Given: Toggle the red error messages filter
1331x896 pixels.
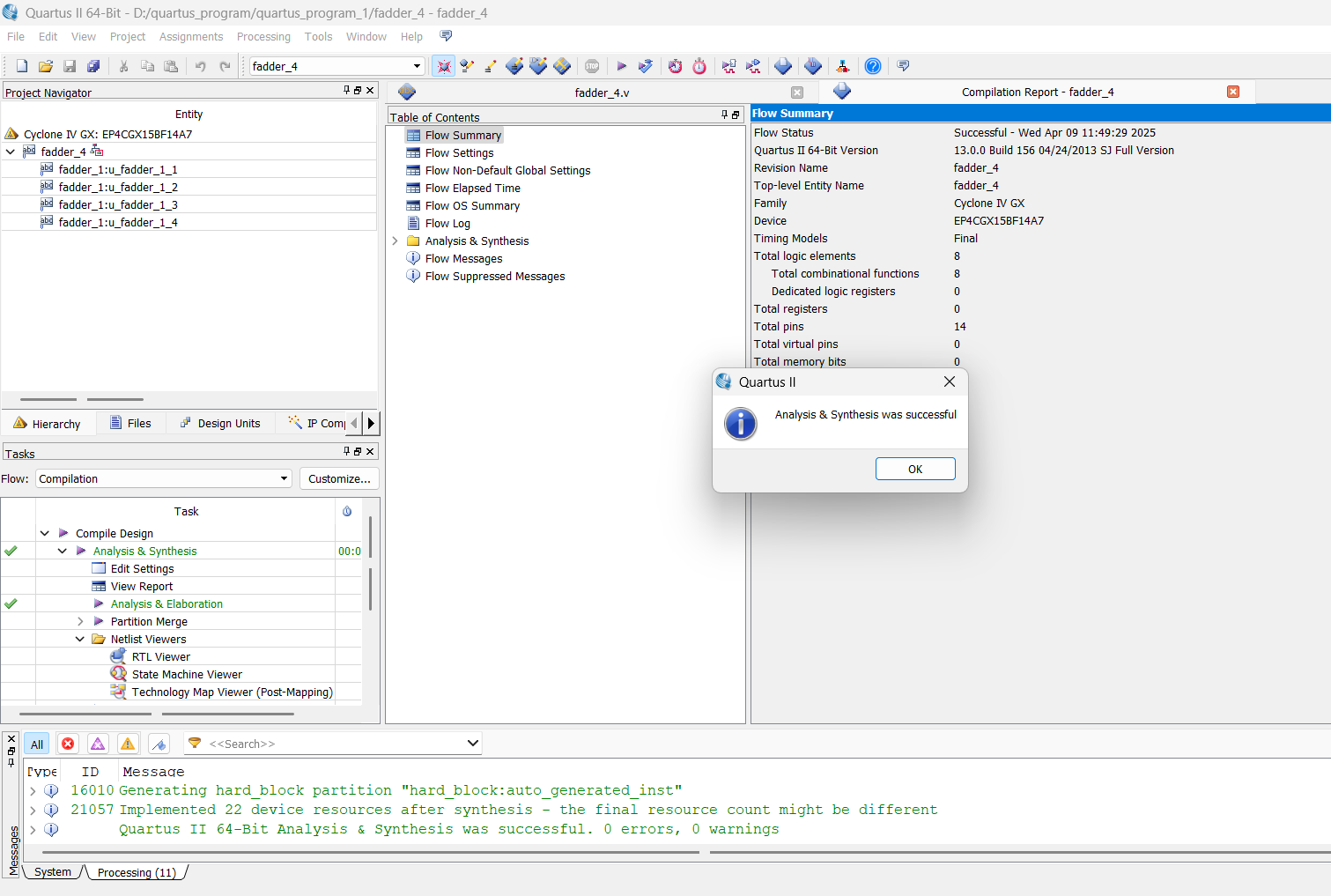Looking at the screenshot, I should pos(68,744).
